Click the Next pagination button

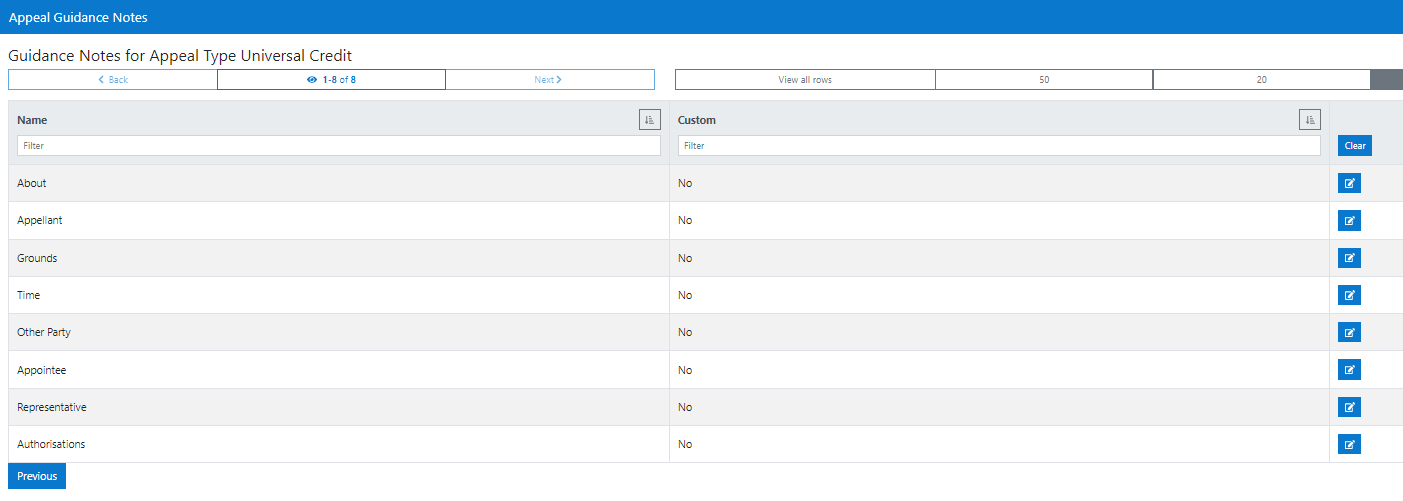click(549, 80)
